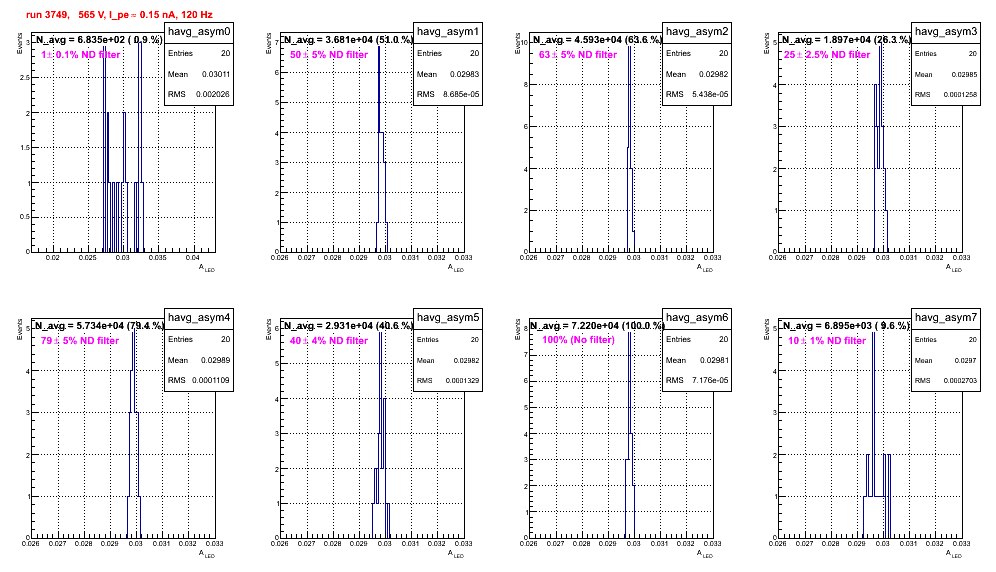Select the RMS value 0.0002703
Viewport: 996px width, 572px height.
[x=960, y=381]
